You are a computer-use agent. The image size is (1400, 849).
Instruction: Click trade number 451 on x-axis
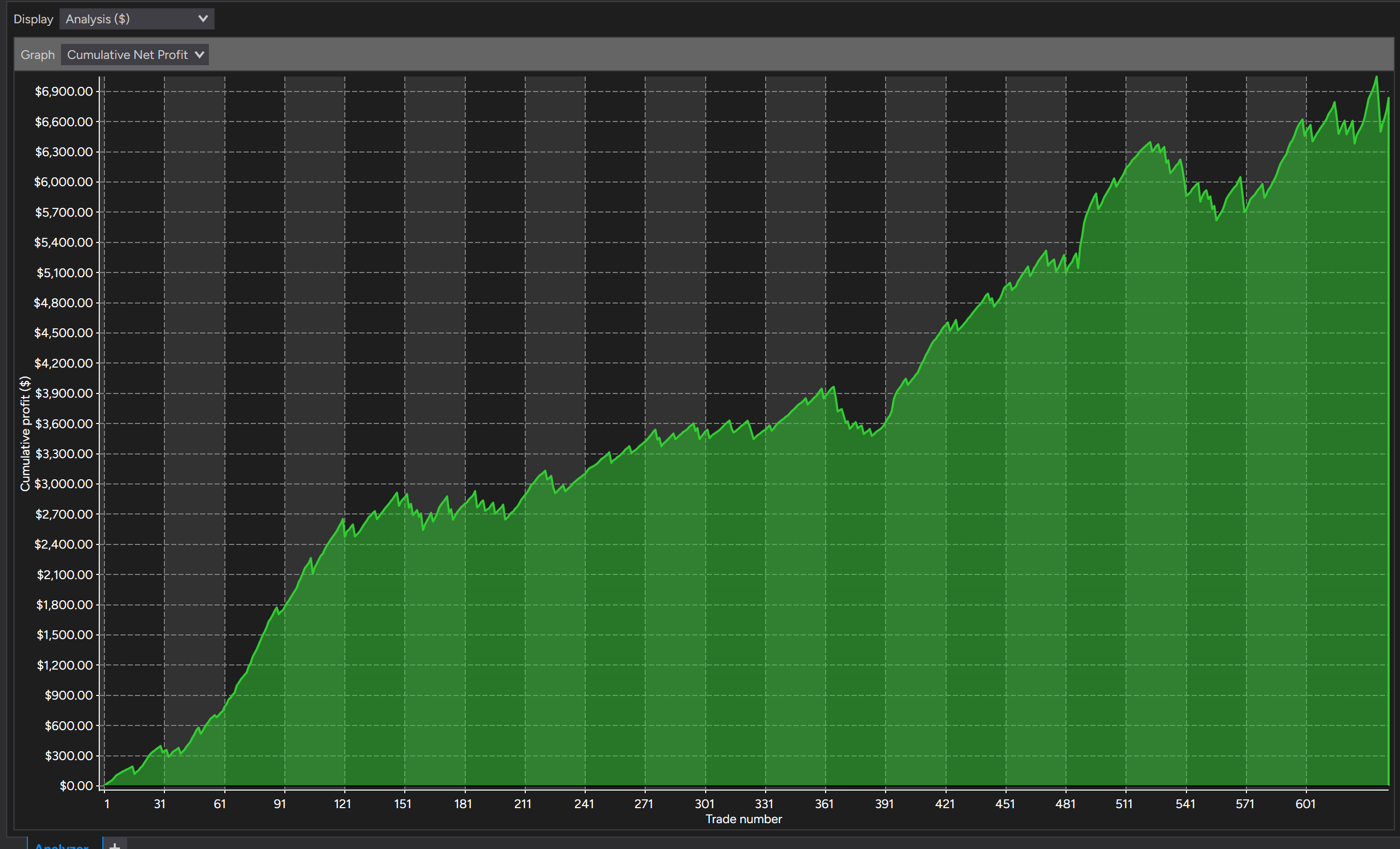point(1005,804)
